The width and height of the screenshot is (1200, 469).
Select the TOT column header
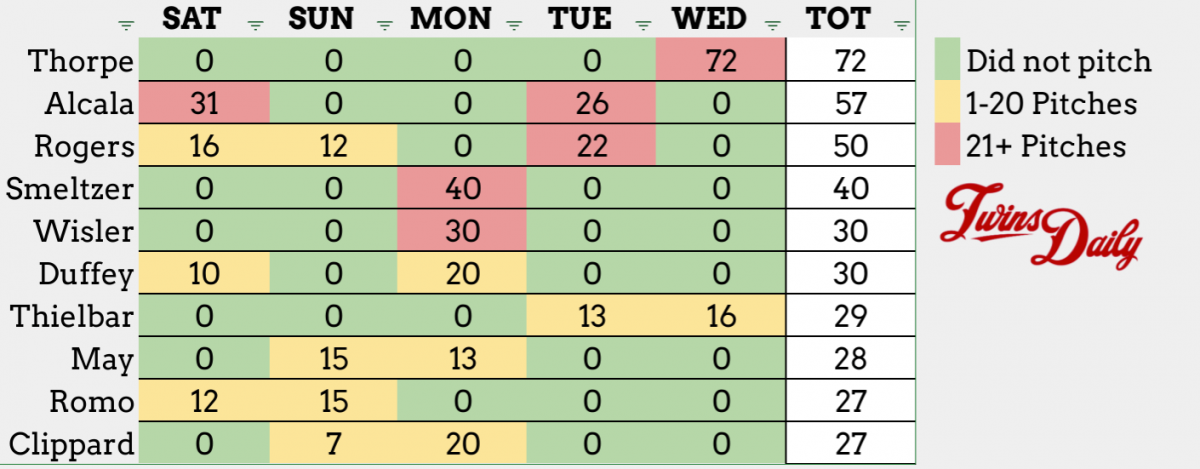click(838, 18)
